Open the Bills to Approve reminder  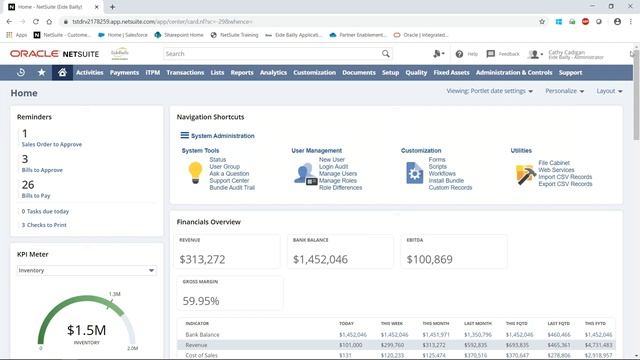(x=42, y=170)
